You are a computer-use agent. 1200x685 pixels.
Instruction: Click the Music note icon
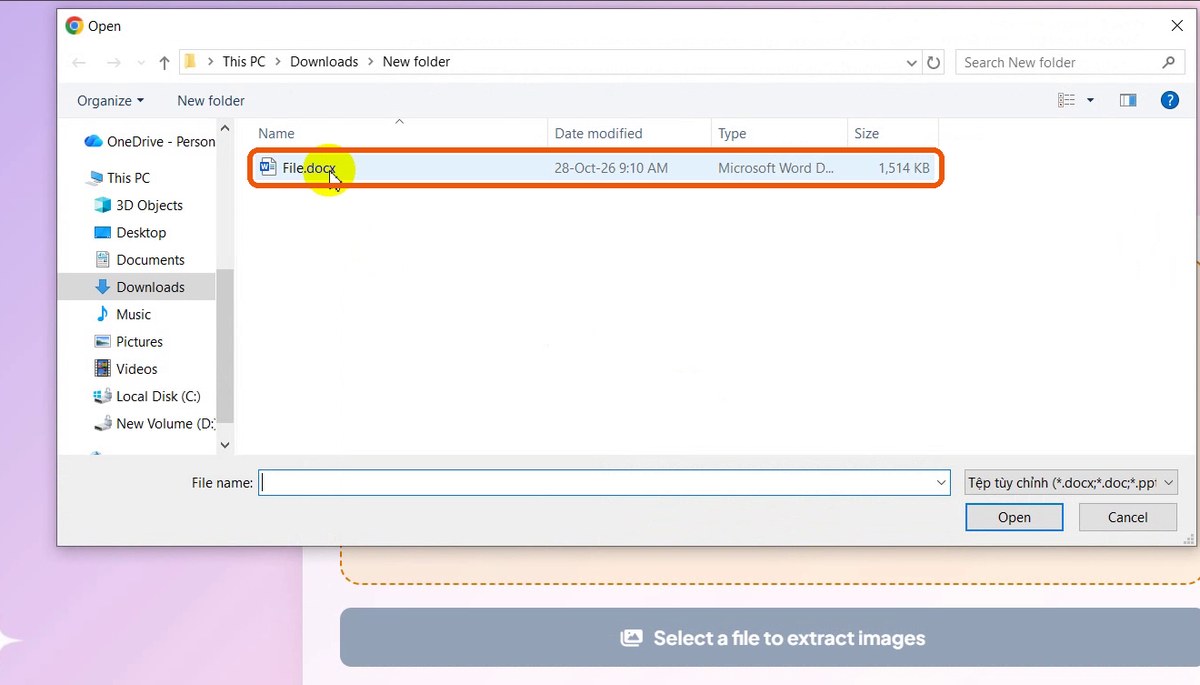pos(102,314)
